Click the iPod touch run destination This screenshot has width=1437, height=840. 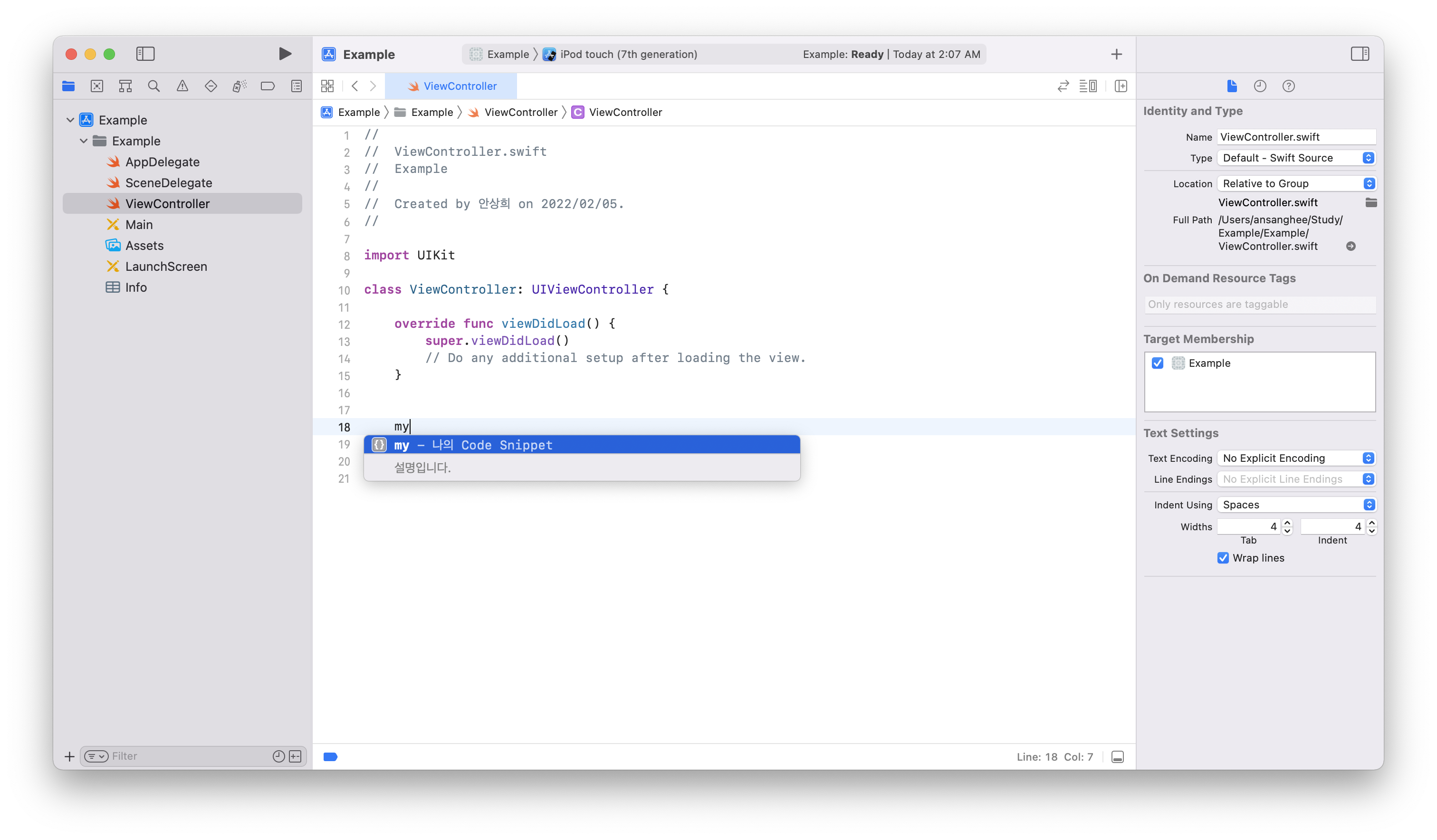click(628, 54)
